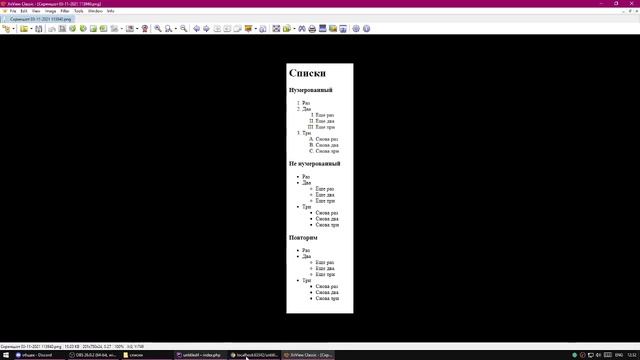Click the red stamp-like icon before zoom tools
This screenshot has height=360, width=640.
click(144, 29)
